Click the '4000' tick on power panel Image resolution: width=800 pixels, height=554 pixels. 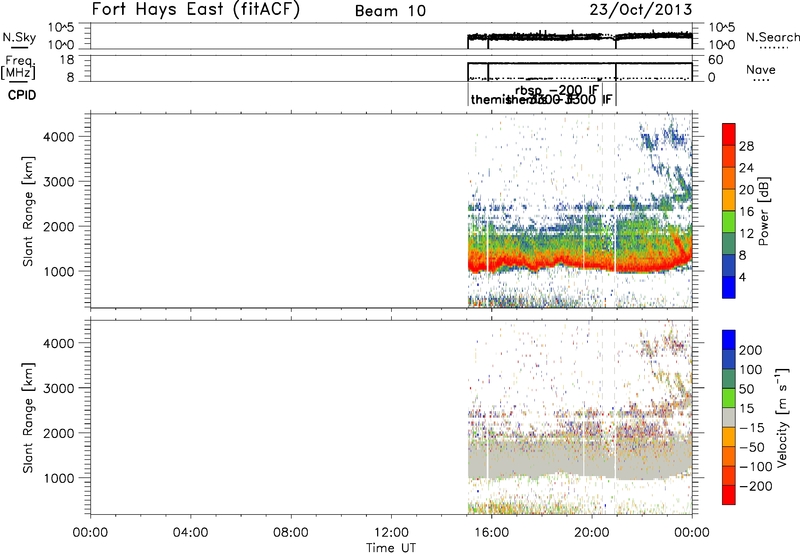coord(59,137)
